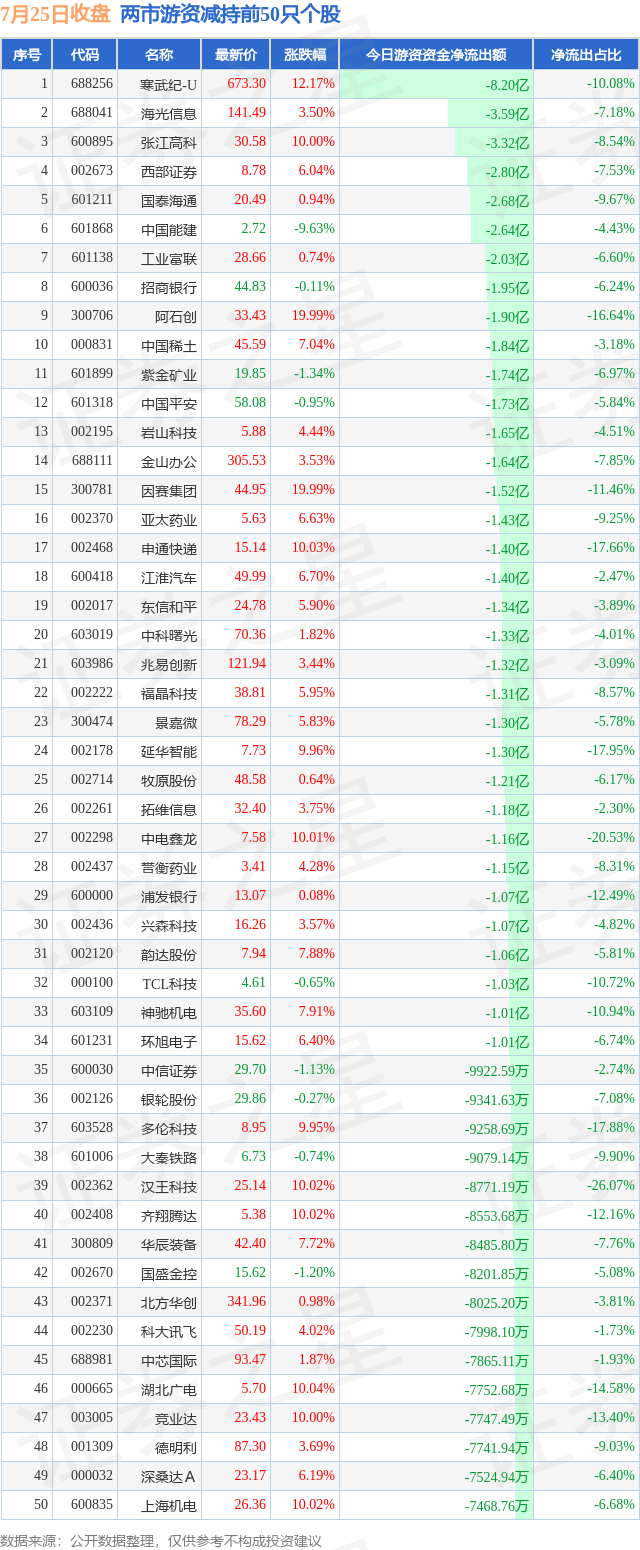Click 兆易创新 price 121.94
The height and width of the screenshot is (1550, 640).
247,664
